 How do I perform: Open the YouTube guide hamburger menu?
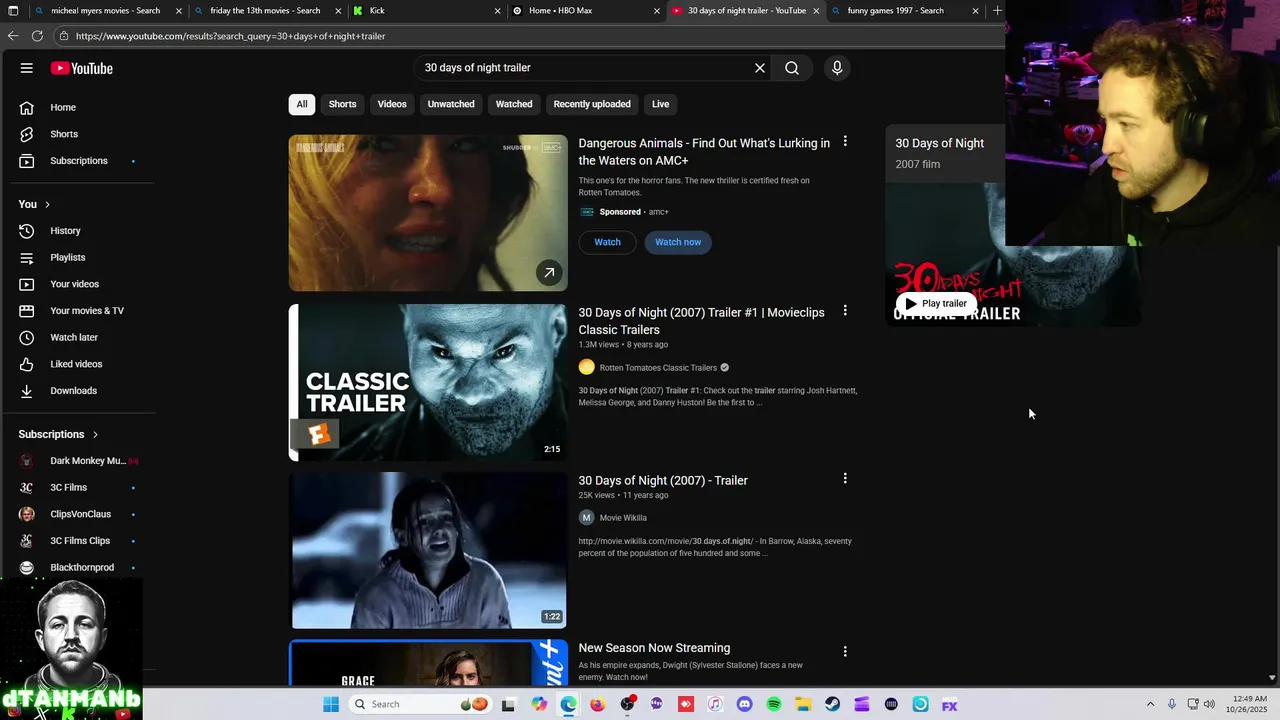26,68
